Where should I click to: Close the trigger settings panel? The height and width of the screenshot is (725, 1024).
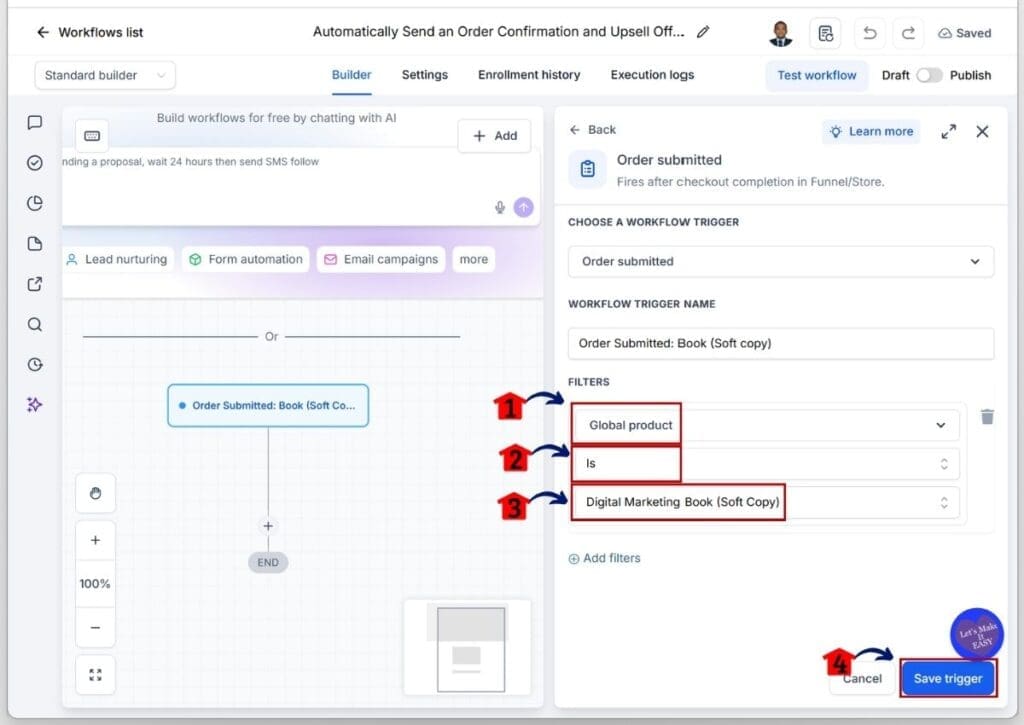coord(982,132)
